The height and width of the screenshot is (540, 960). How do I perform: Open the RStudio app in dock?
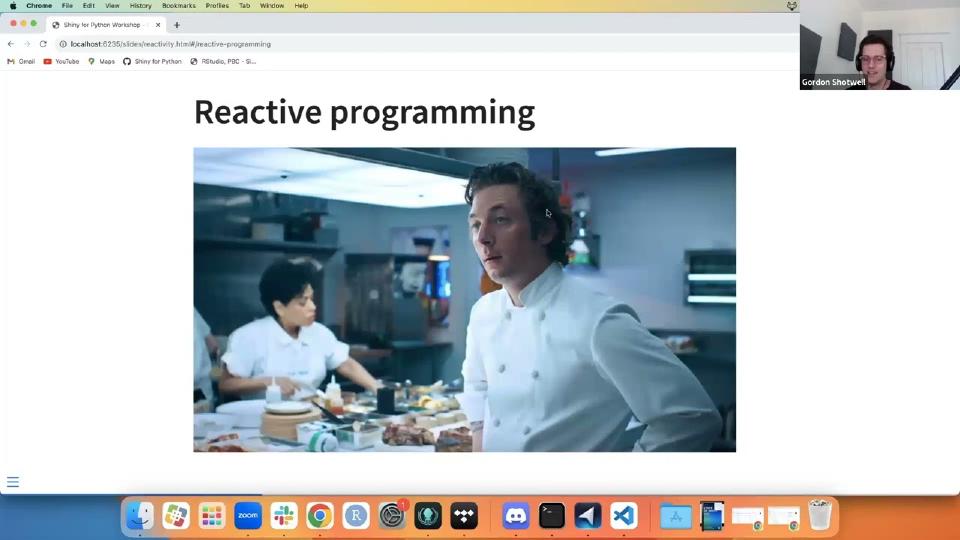point(356,516)
